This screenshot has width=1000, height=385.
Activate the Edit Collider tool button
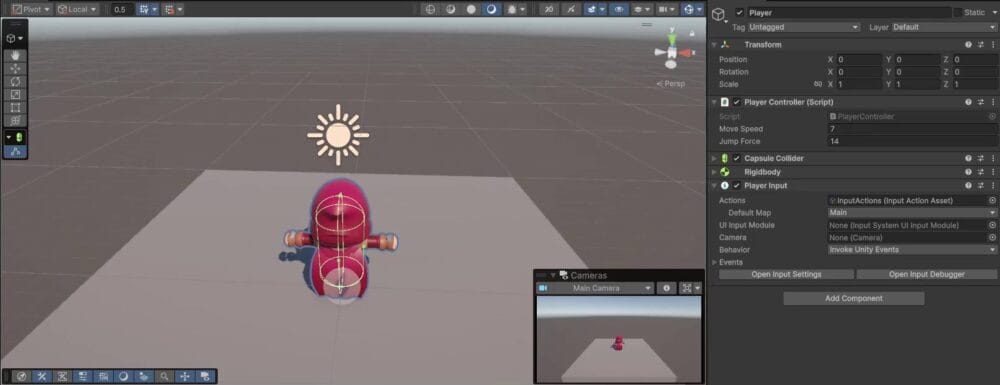pos(15,152)
